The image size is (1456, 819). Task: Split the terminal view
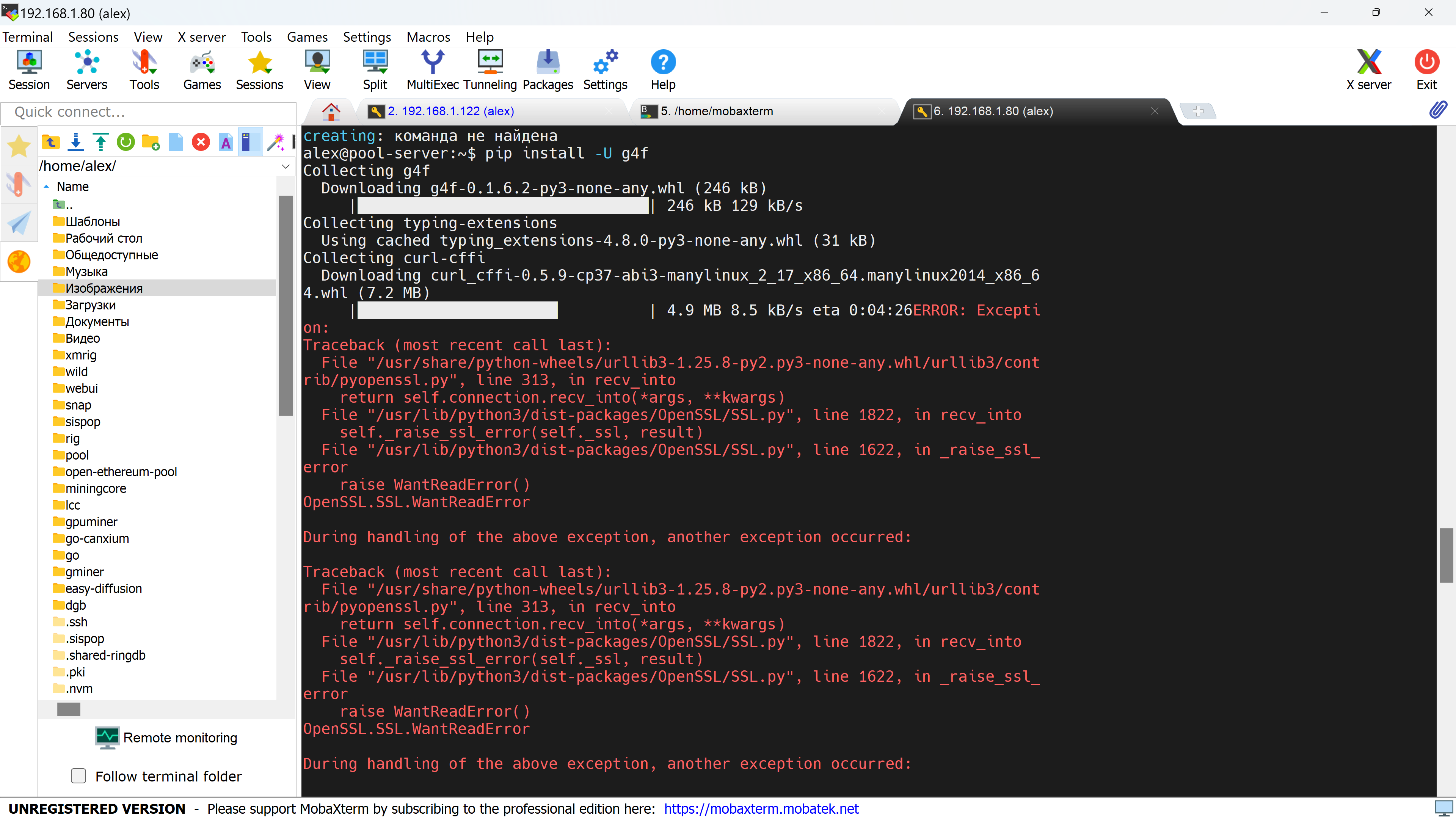point(375,69)
